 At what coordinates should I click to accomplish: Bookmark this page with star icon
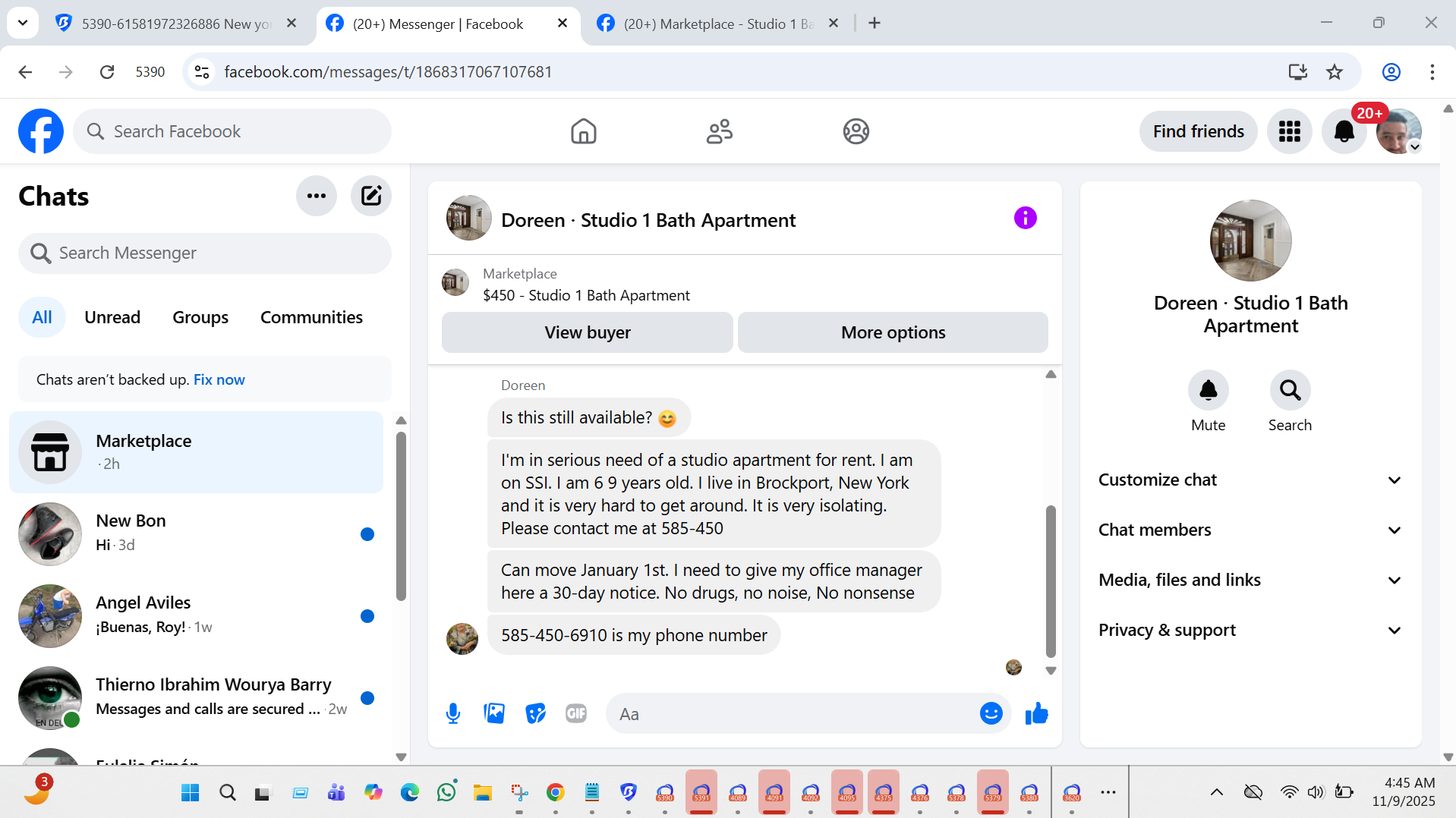click(x=1335, y=72)
